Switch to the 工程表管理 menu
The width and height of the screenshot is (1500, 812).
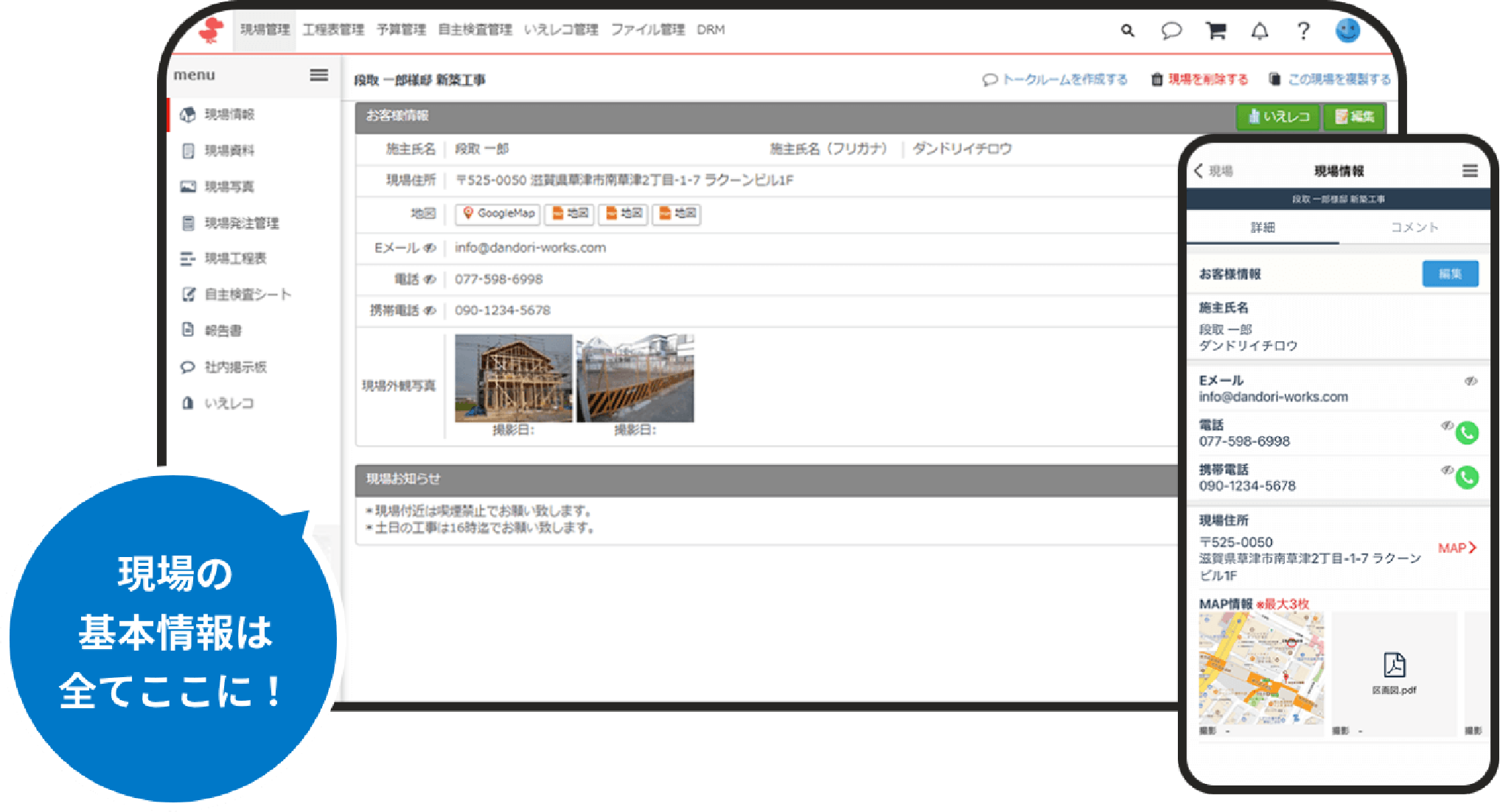pos(333,30)
